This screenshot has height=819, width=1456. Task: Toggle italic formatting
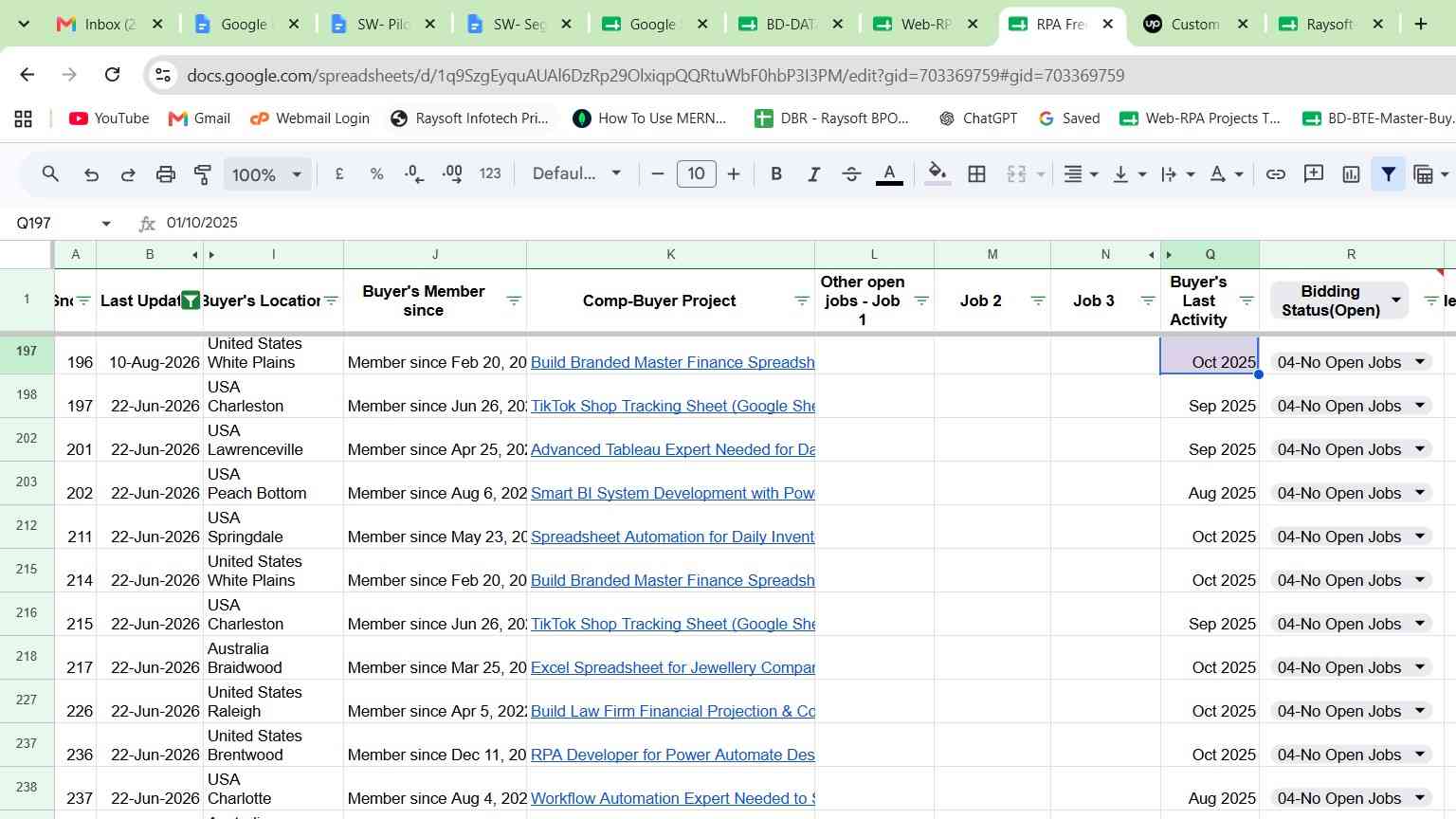[x=813, y=174]
